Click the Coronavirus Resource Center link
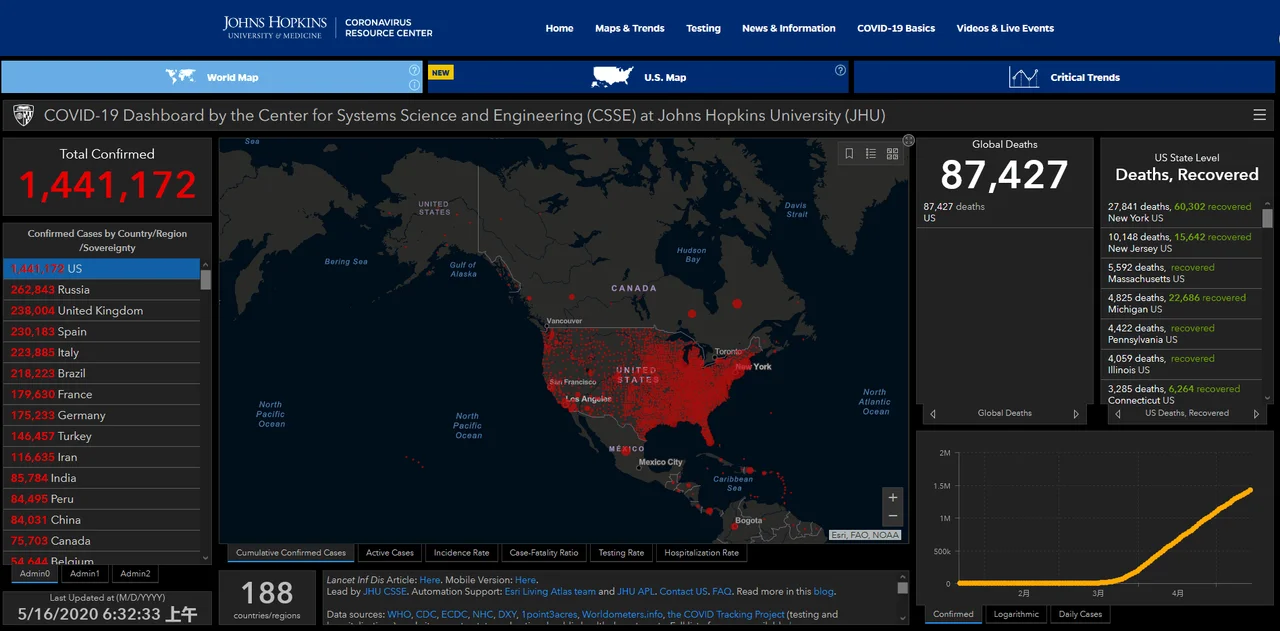 (389, 27)
